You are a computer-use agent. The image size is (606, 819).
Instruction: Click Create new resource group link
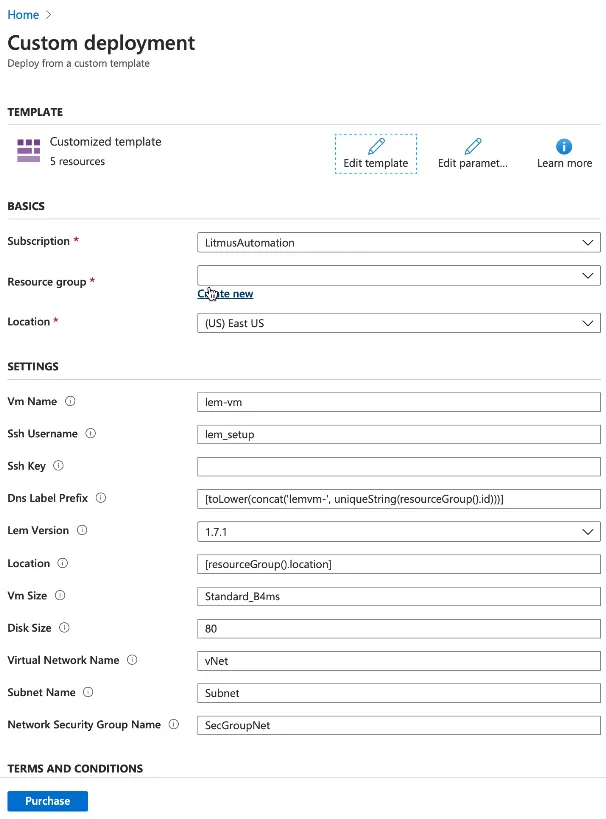pyautogui.click(x=225, y=294)
